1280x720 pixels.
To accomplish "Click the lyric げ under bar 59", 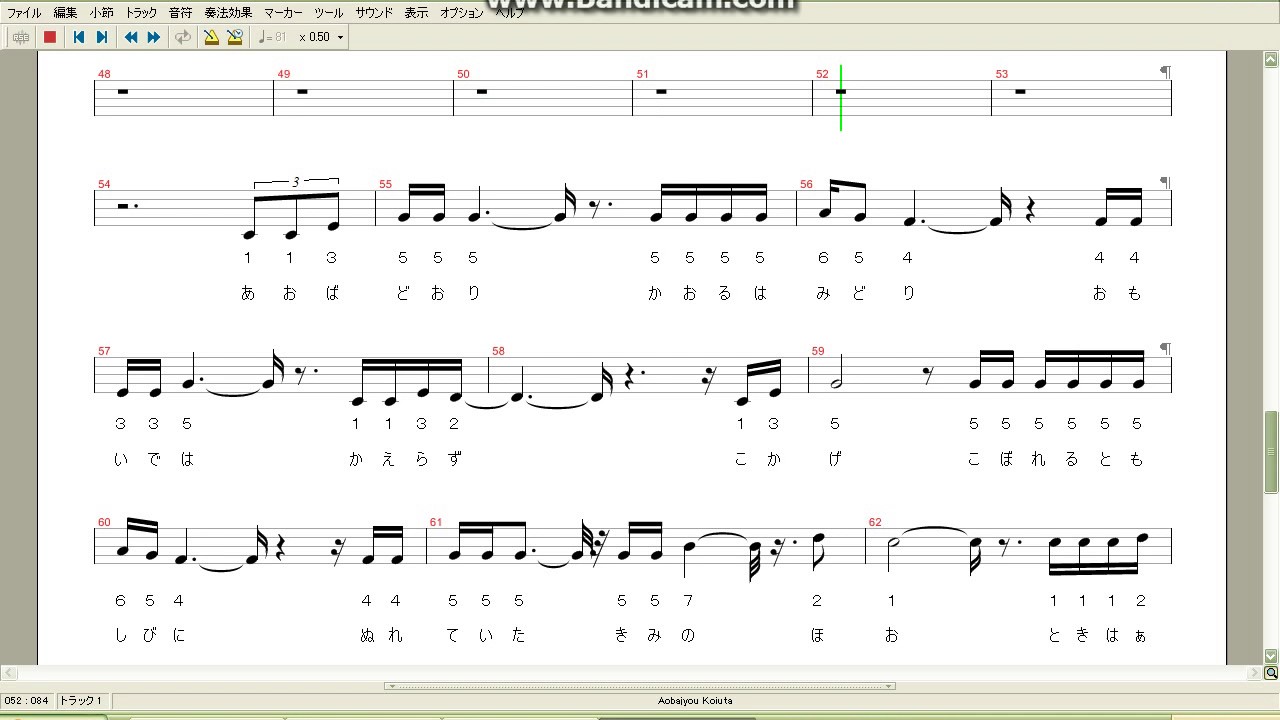I will tap(835, 459).
